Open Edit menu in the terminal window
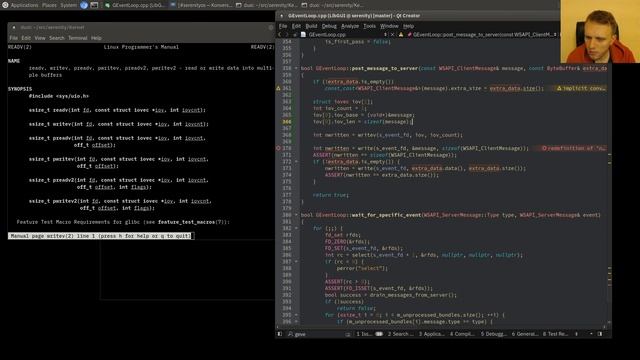Viewport: 640px width, 360px height. pyautogui.click(x=26, y=38)
